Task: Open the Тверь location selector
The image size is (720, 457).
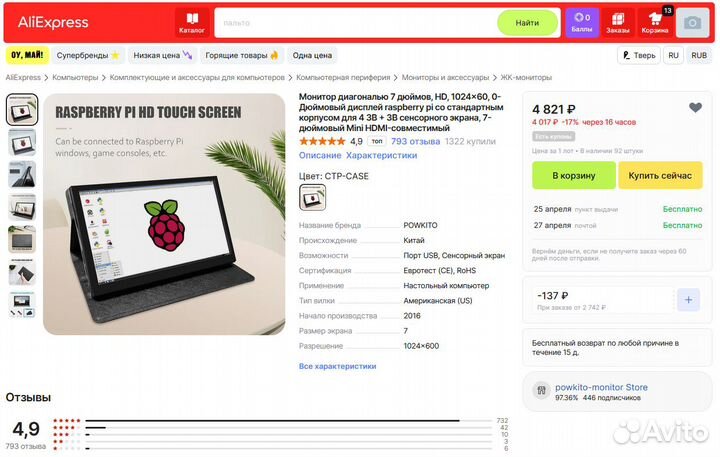Action: tap(639, 55)
